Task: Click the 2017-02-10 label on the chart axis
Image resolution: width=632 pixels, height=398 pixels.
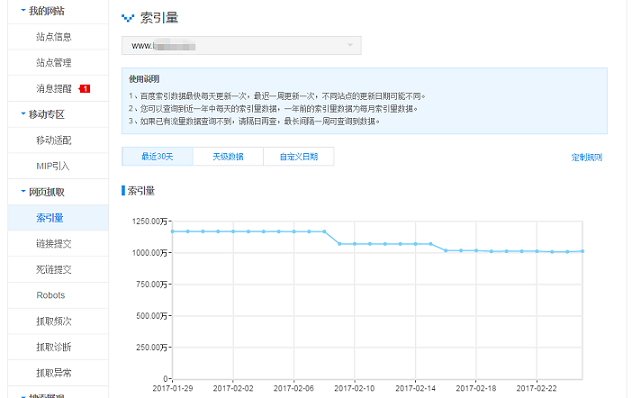Action: point(354,388)
